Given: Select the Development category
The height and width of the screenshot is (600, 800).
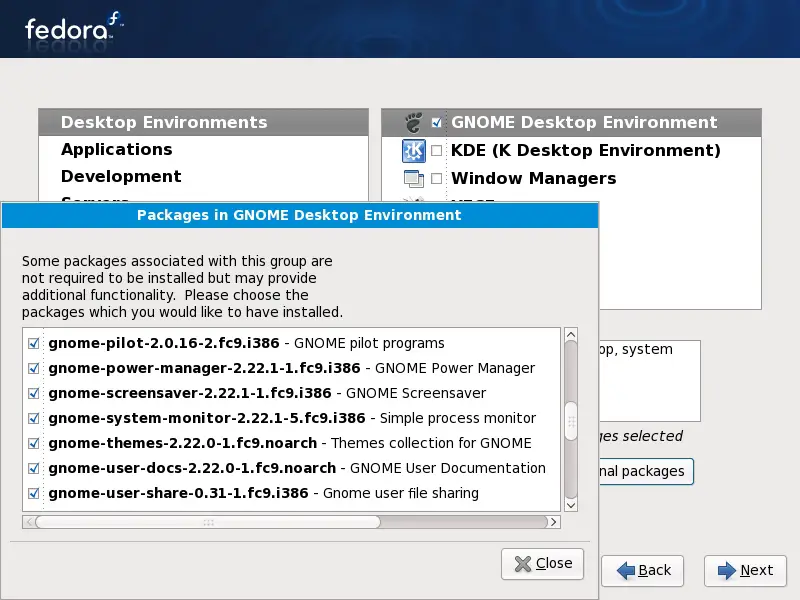Looking at the screenshot, I should point(204,177).
